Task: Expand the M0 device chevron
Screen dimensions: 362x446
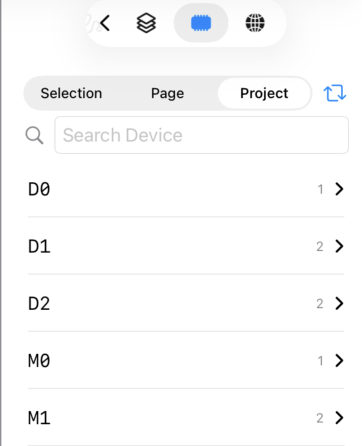Action: 339,360
